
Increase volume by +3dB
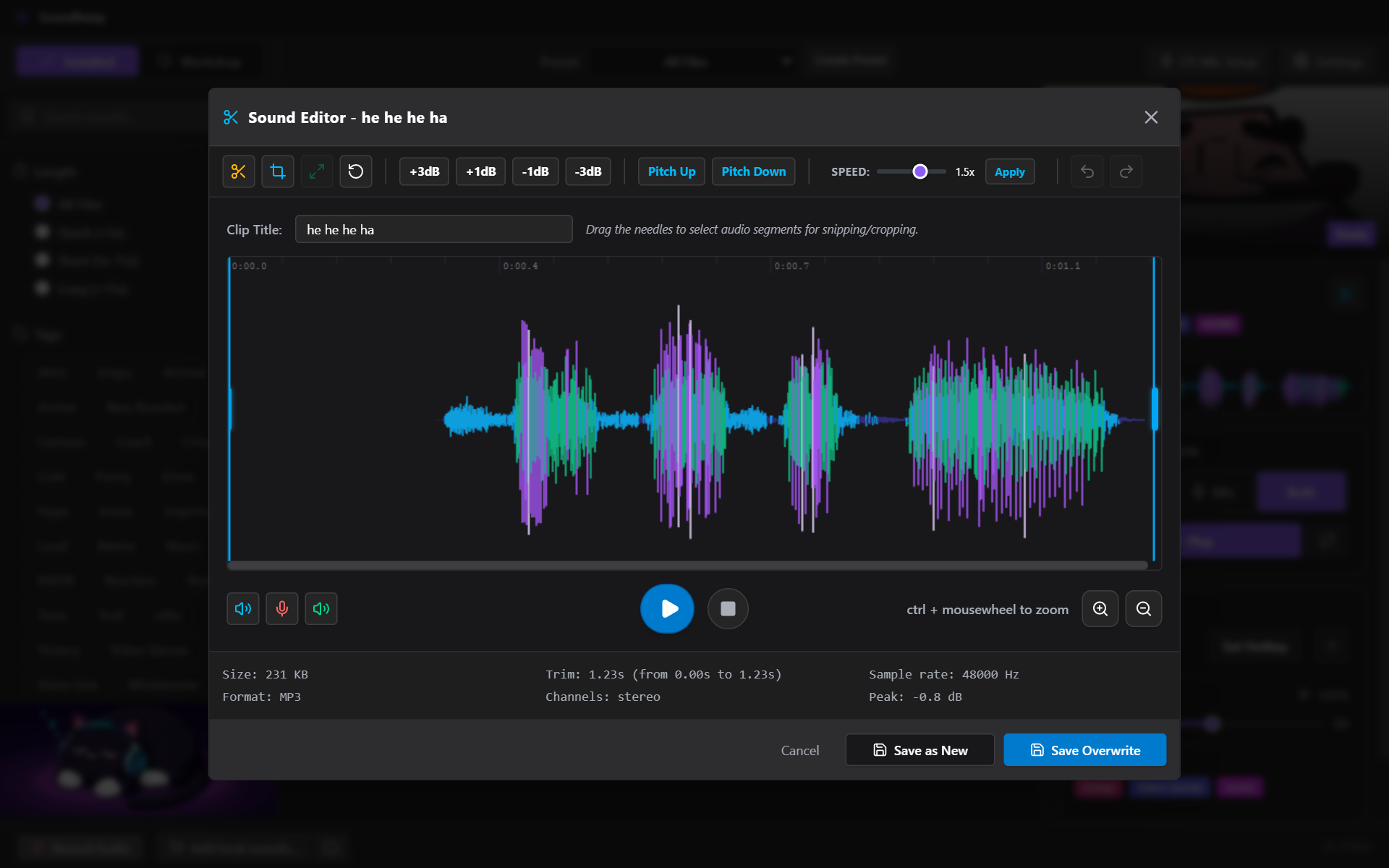424,171
